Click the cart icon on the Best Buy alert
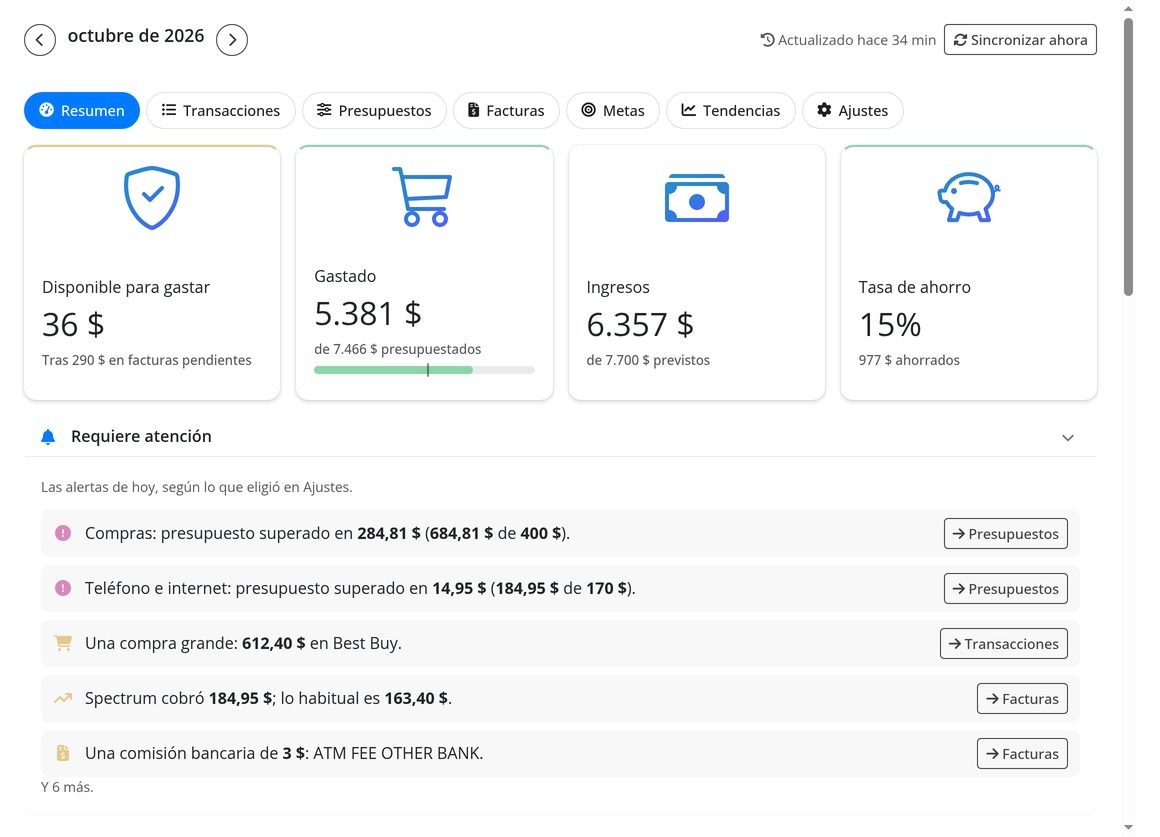The width and height of the screenshot is (1160, 837). point(63,643)
